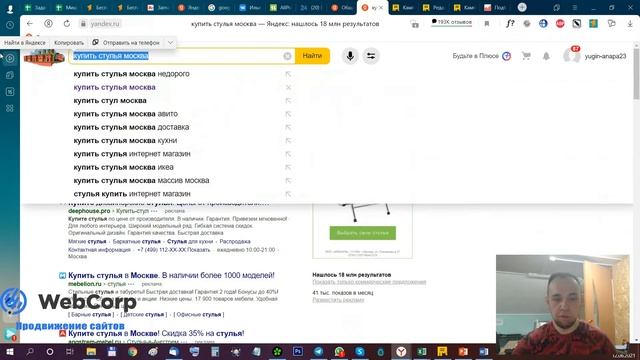Open the shopping cart icon
This screenshot has height=360, width=640.
tap(526, 56)
